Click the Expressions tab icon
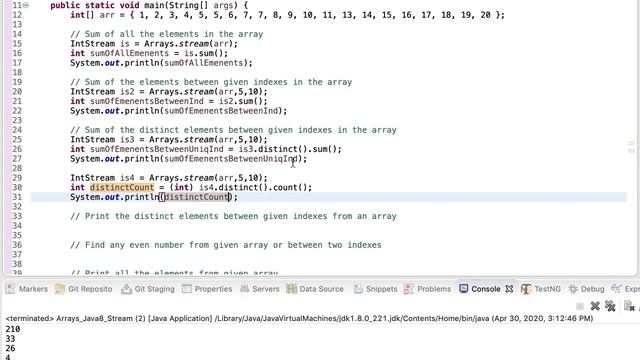The height and width of the screenshot is (360, 640). (616, 289)
